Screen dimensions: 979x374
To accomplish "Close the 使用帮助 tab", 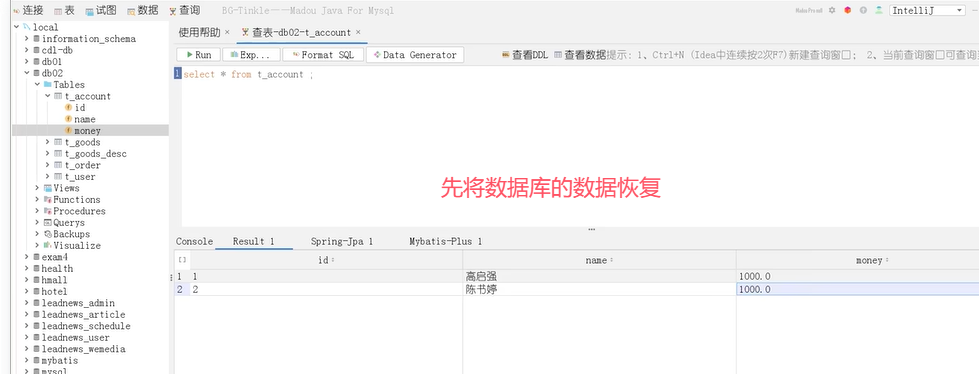I will (227, 32).
